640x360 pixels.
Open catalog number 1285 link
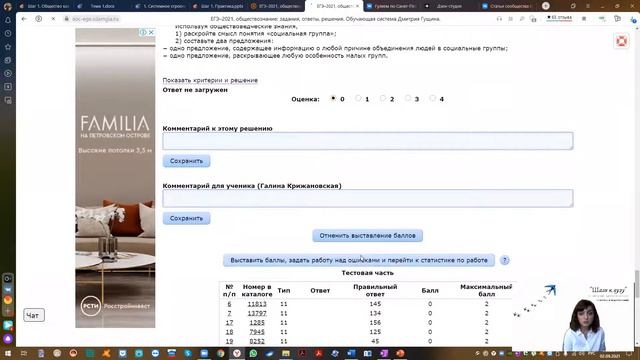(257, 322)
